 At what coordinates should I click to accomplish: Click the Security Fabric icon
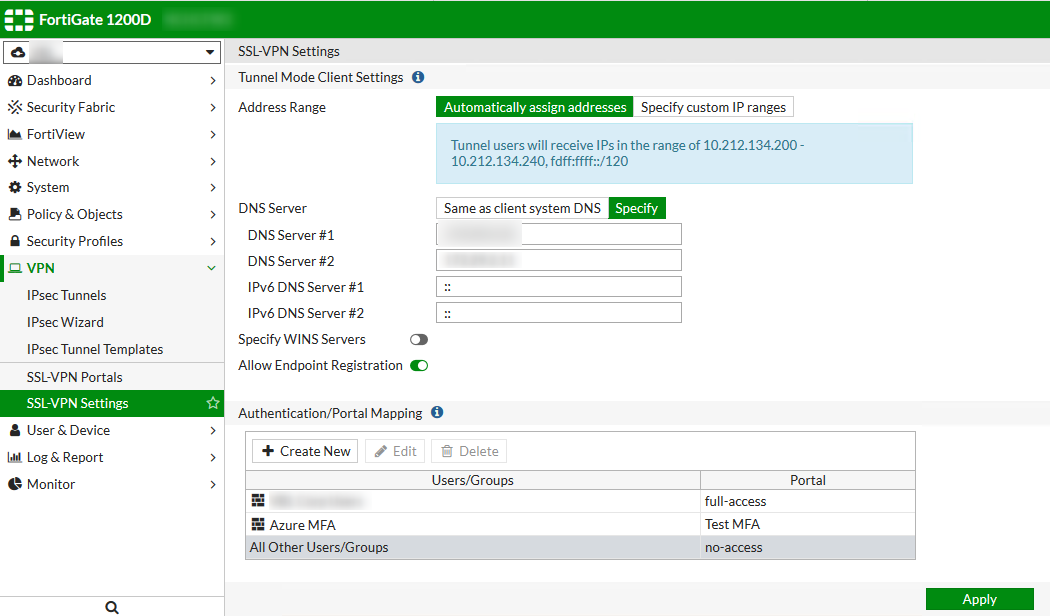point(15,107)
